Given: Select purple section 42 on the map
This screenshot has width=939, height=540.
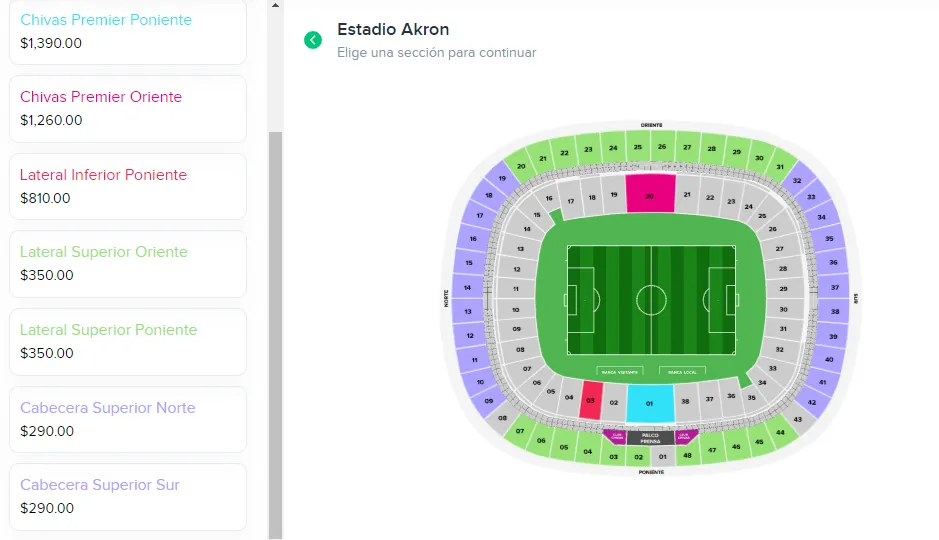Looking at the screenshot, I should tap(812, 402).
